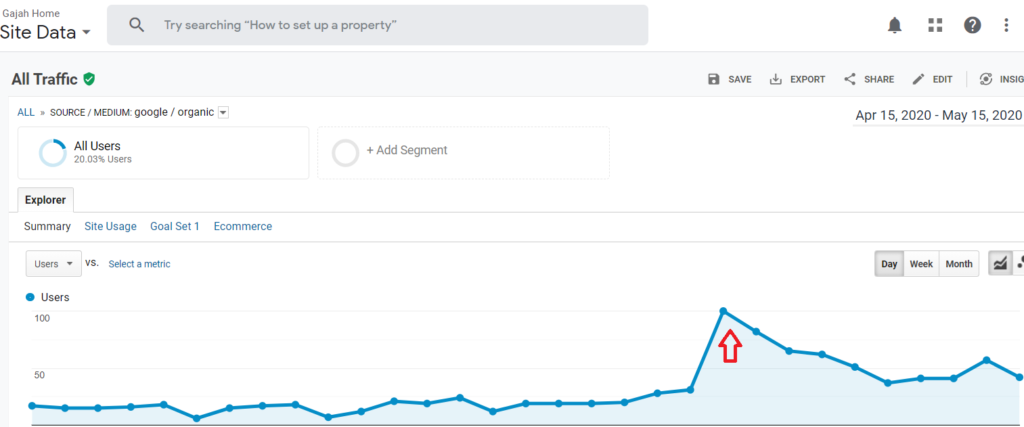Switch to the Site Usage tab

tap(110, 227)
